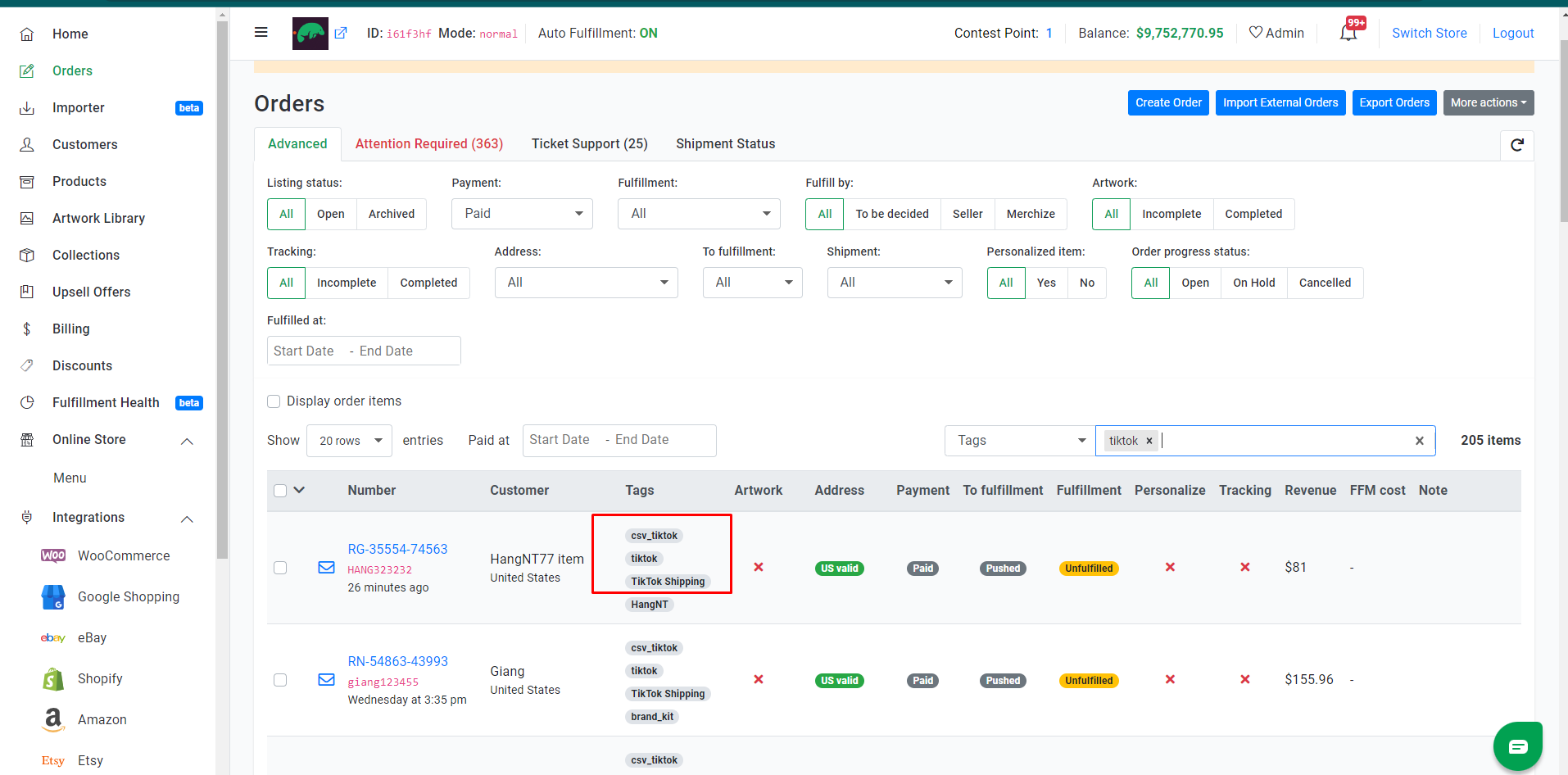
Task: Open bulk selection chevron in table header
Action: [299, 490]
